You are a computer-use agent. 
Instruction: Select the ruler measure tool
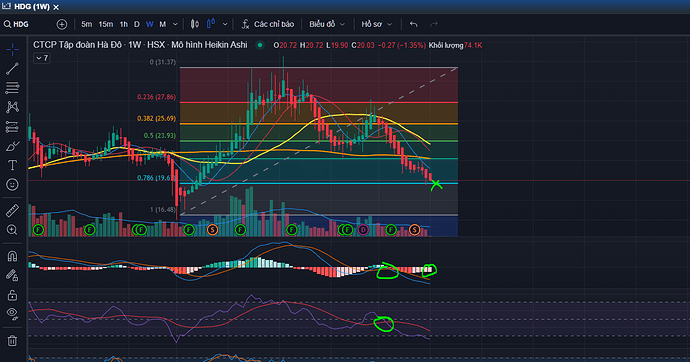(x=12, y=211)
